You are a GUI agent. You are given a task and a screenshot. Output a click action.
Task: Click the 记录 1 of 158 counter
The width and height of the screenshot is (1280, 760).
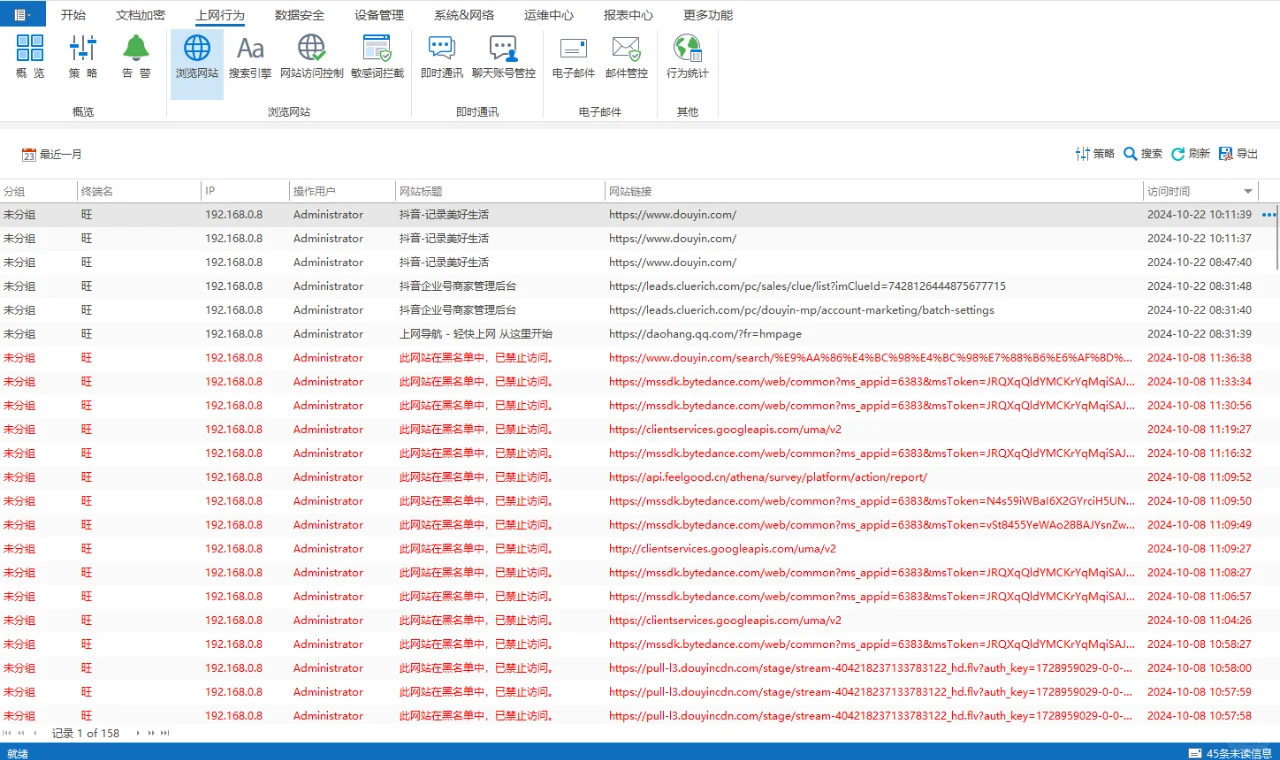click(x=85, y=733)
